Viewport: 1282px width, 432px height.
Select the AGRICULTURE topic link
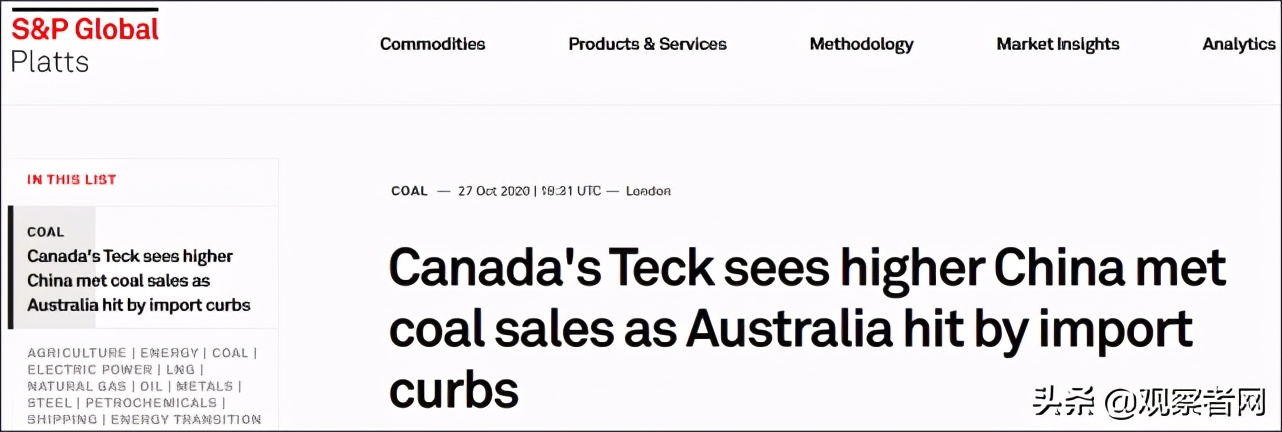[x=77, y=353]
